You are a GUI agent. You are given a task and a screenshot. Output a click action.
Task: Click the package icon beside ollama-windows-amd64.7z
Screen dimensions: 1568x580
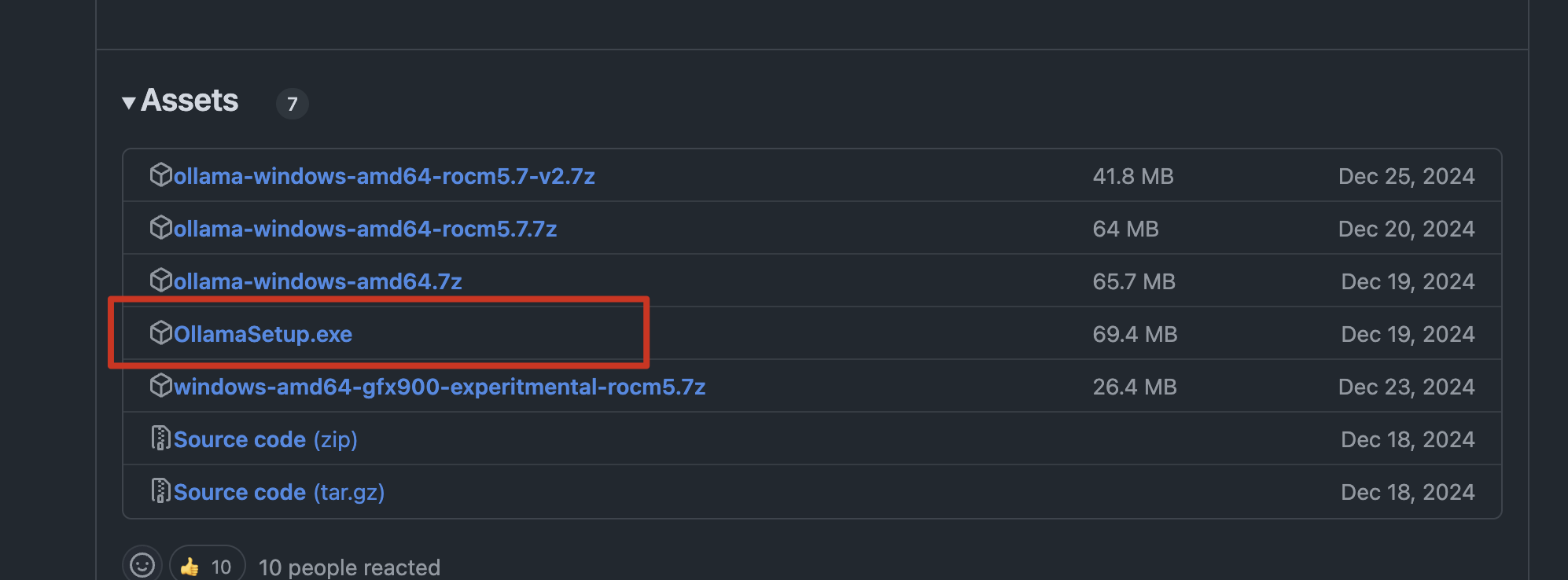[x=160, y=280]
